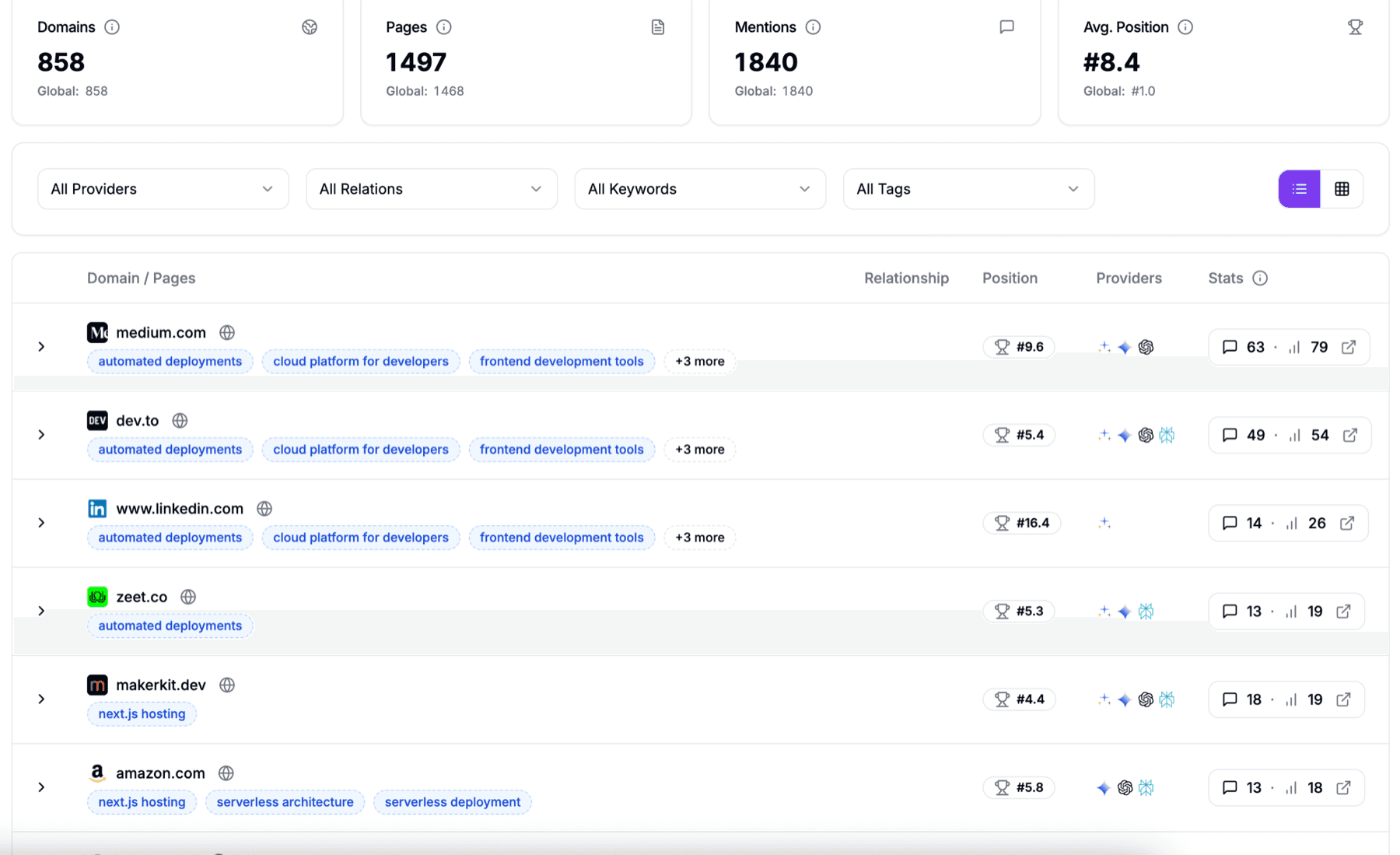Click cloud platform for developers tag under medium.com
The width and height of the screenshot is (1400, 855).
(x=361, y=361)
